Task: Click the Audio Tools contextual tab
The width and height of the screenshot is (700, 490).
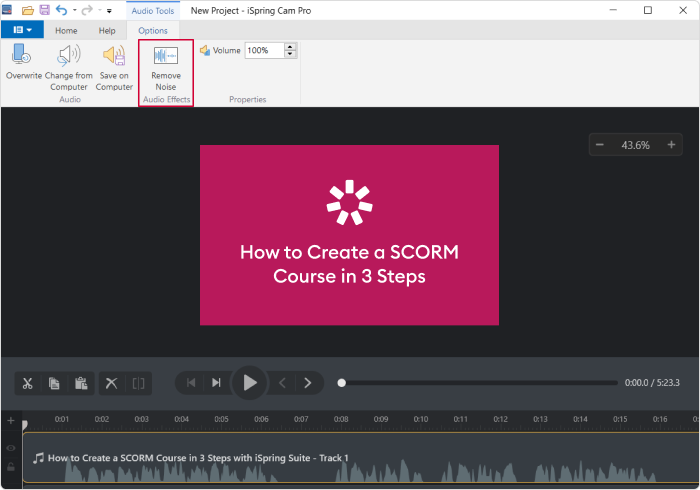Action: [x=153, y=11]
